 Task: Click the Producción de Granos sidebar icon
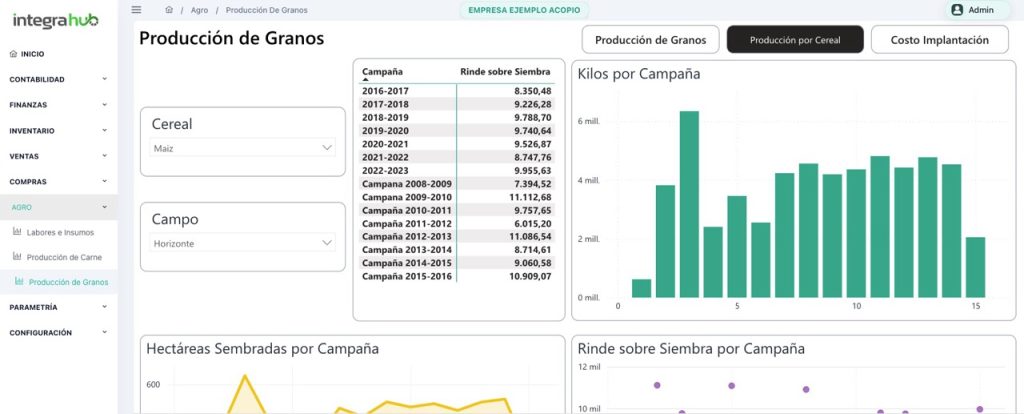(x=20, y=282)
